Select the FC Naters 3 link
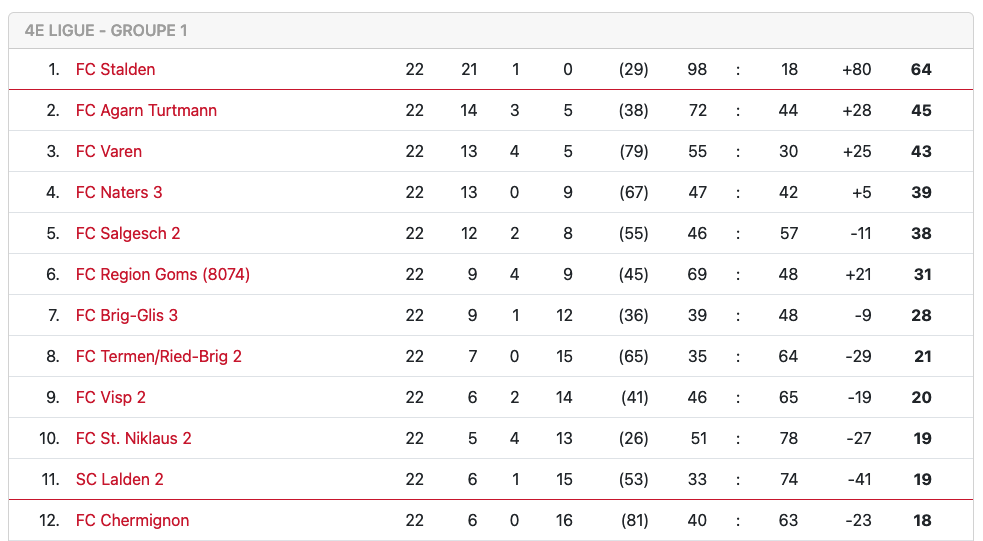983x541 pixels. coord(119,192)
